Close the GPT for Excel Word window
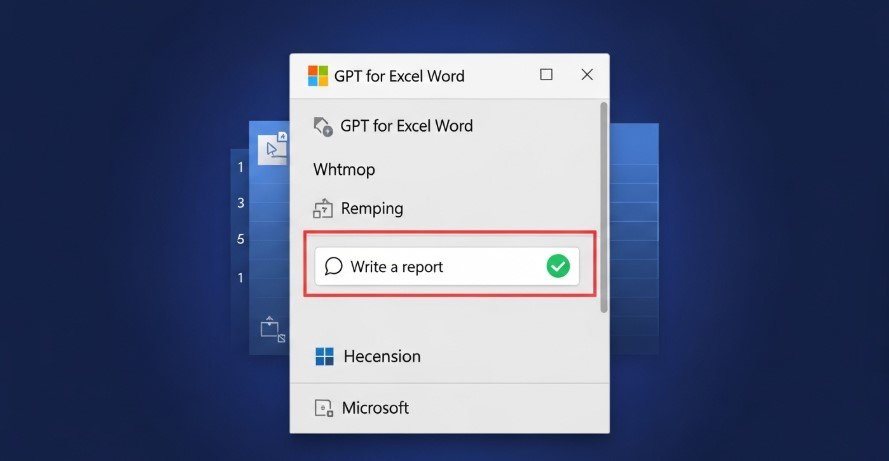The width and height of the screenshot is (889, 461). click(x=587, y=74)
